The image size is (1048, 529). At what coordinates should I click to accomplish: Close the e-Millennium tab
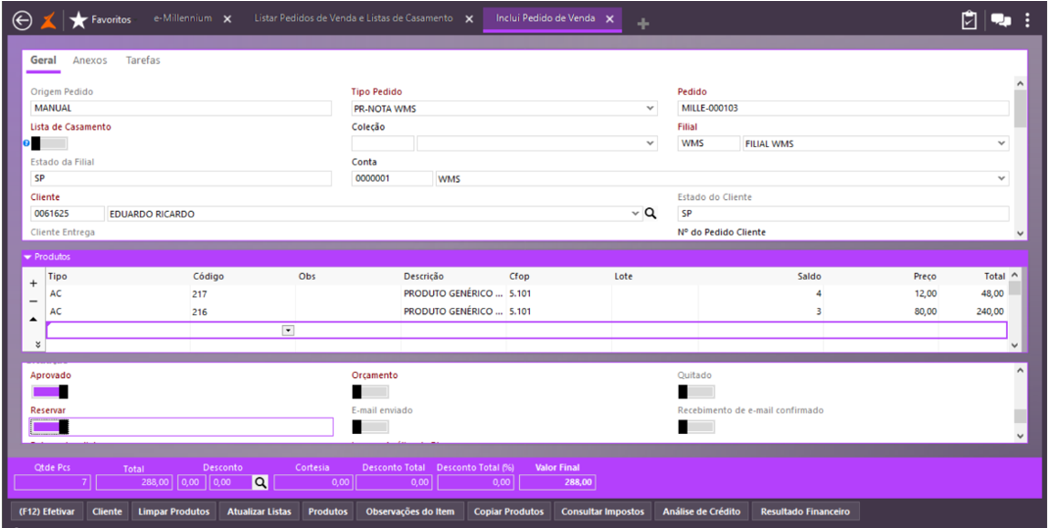point(227,19)
